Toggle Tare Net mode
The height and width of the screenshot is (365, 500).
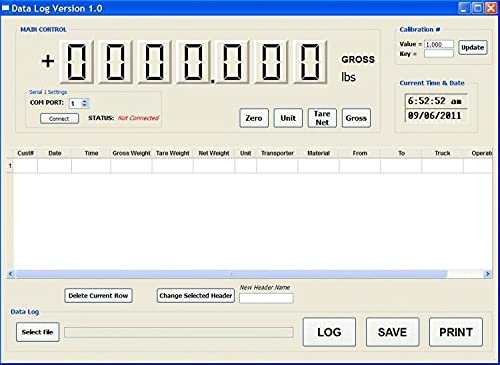pyautogui.click(x=322, y=118)
